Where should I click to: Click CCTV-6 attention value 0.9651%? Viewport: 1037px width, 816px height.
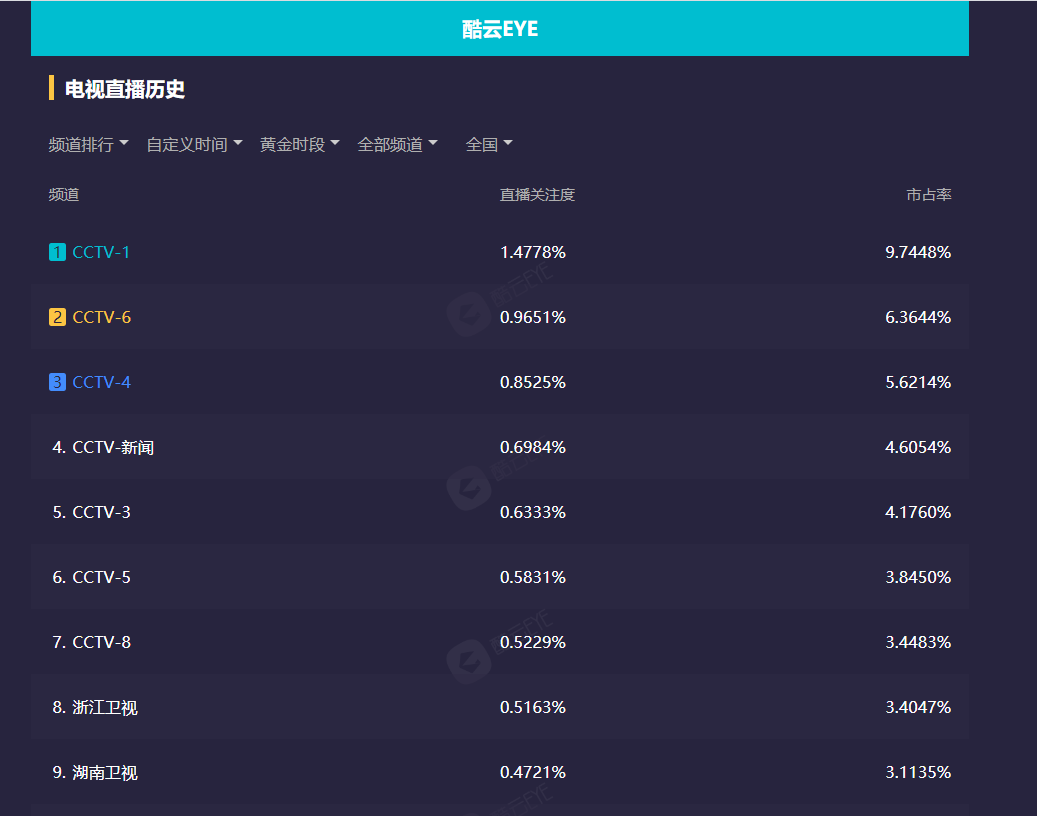(533, 317)
